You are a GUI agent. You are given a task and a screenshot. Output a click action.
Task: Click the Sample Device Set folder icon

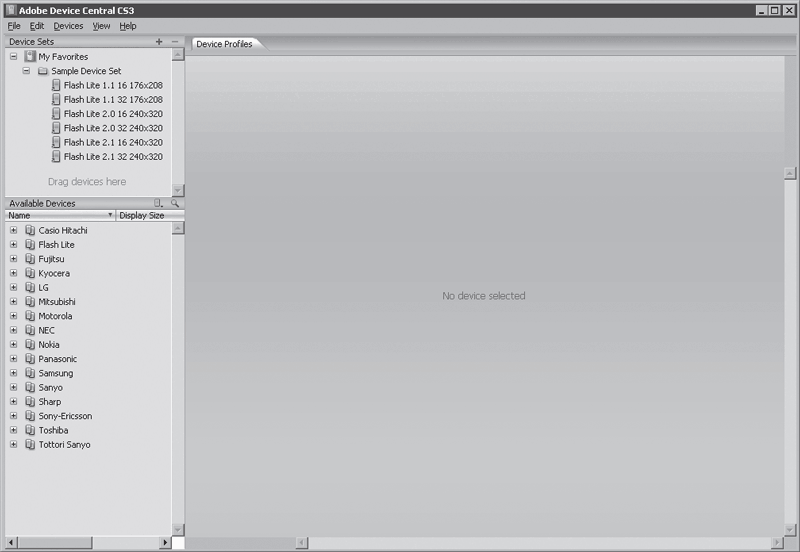[x=43, y=71]
